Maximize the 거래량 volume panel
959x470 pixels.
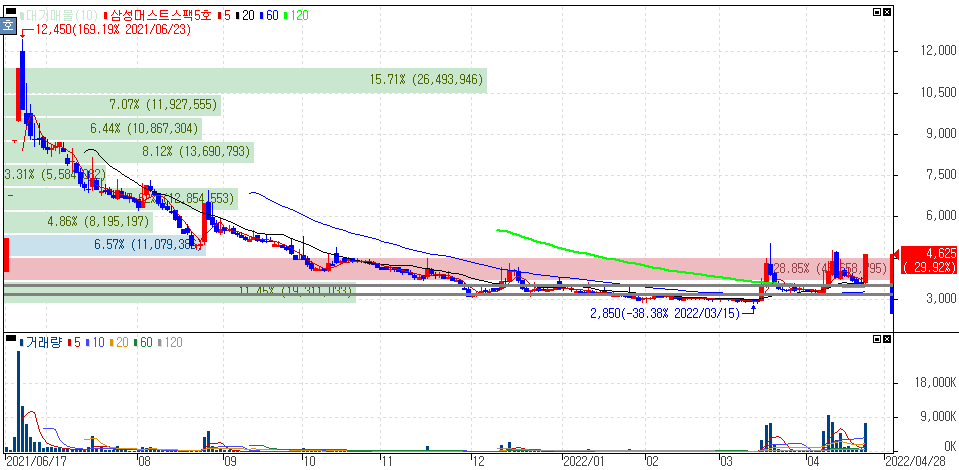point(877,338)
